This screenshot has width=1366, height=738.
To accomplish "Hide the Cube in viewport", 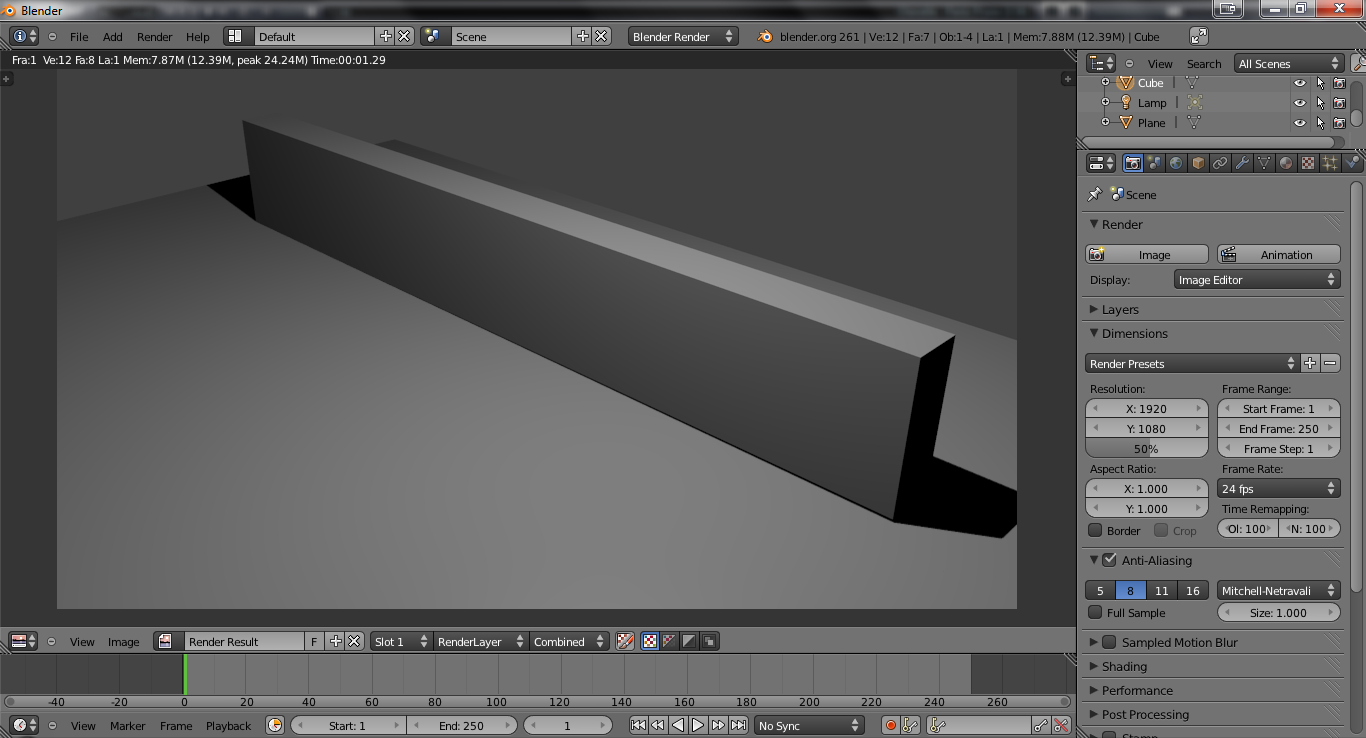I will click(x=1299, y=83).
